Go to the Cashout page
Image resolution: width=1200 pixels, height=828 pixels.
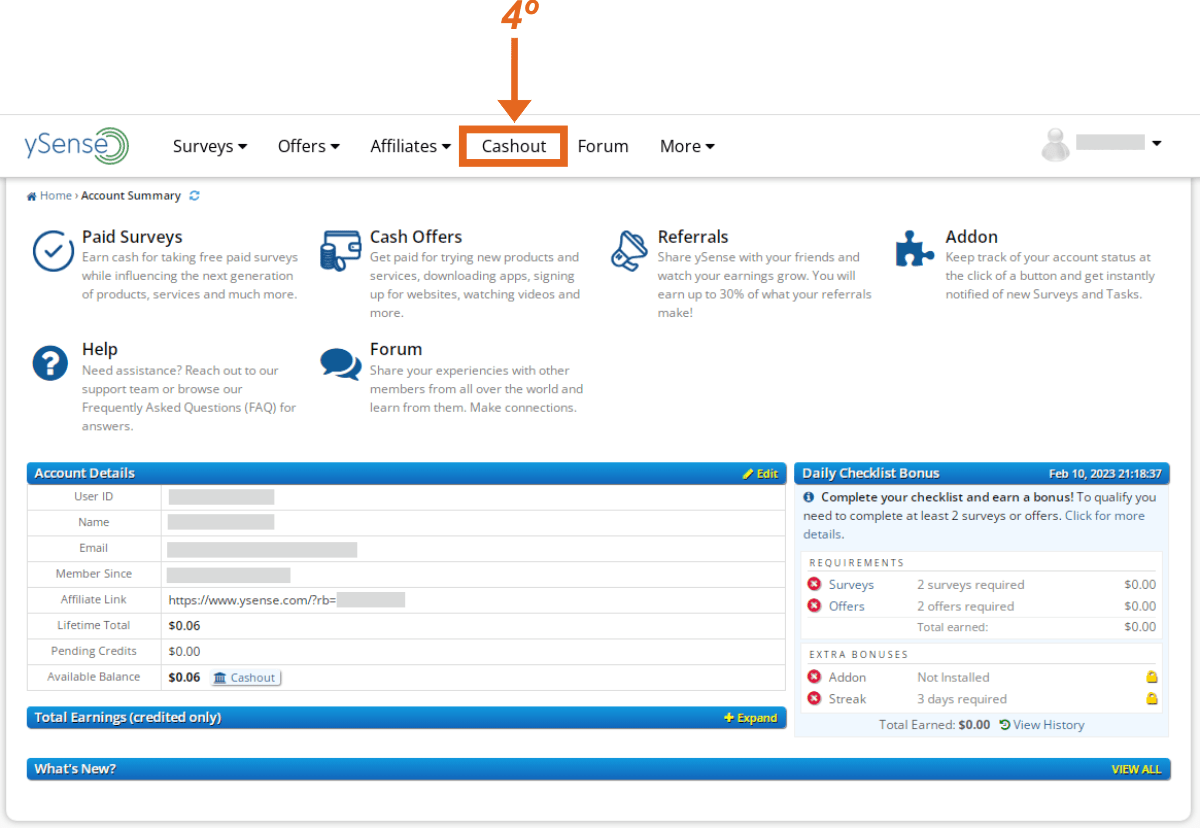(514, 146)
